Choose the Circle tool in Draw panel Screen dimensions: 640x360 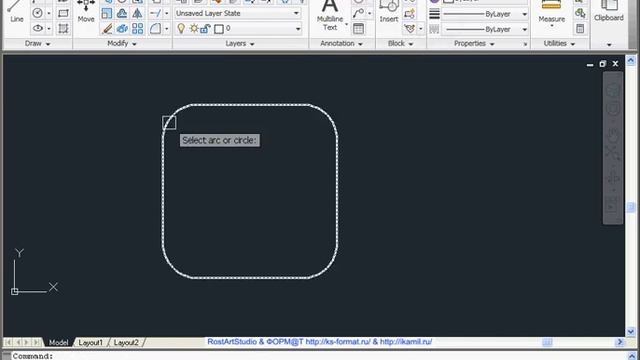coord(38,13)
